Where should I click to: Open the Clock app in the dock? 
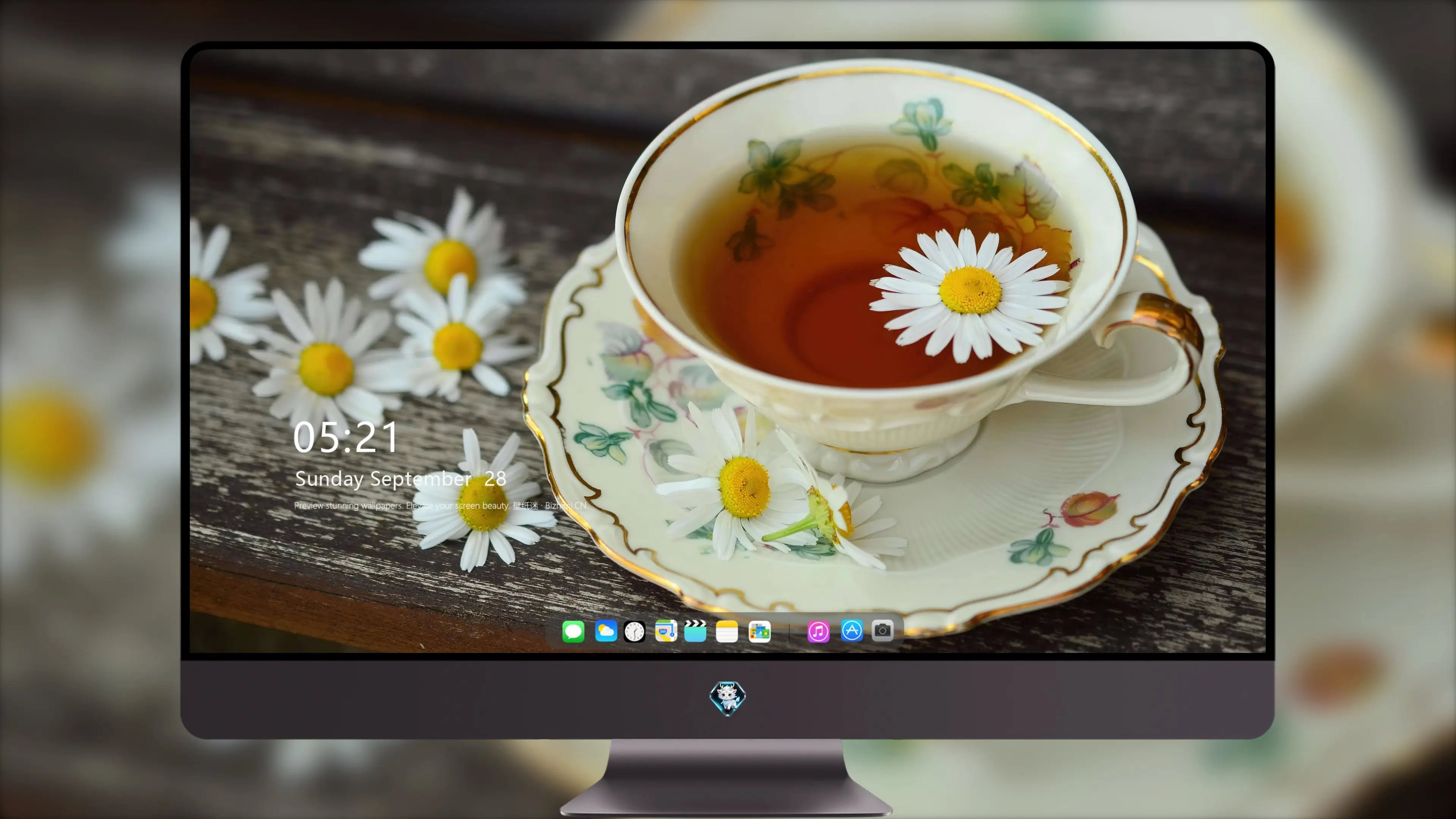(634, 631)
